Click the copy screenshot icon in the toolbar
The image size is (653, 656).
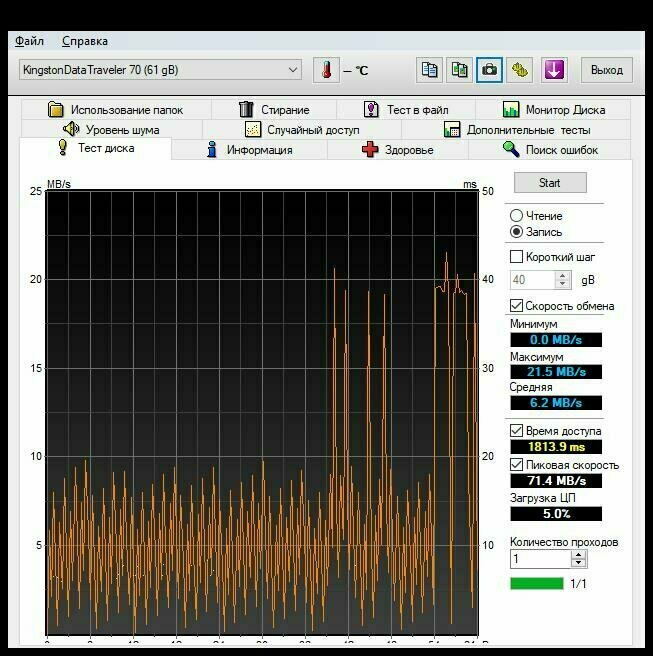point(459,70)
